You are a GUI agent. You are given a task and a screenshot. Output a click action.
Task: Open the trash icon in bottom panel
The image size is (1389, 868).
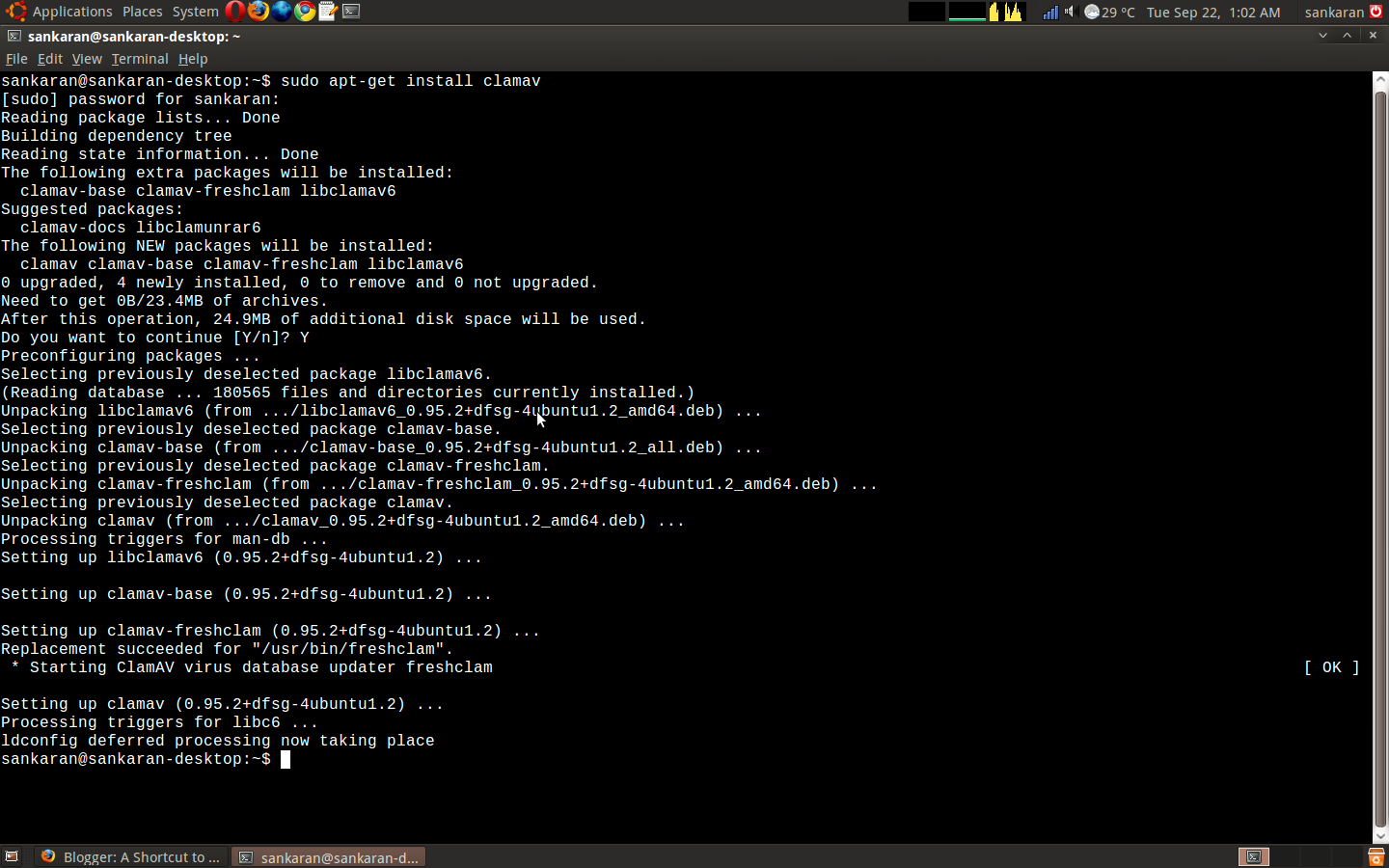point(1376,856)
